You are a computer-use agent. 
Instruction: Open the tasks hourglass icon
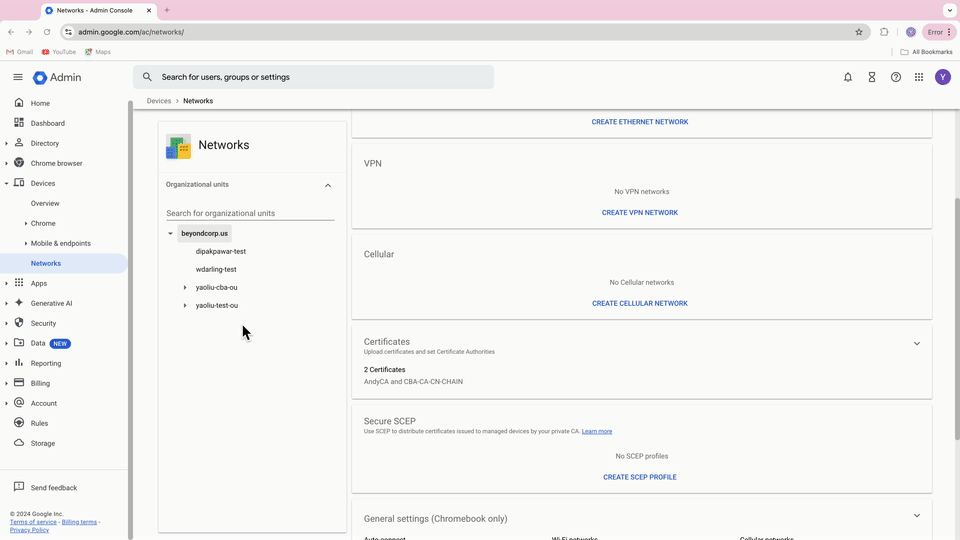pyautogui.click(x=872, y=77)
